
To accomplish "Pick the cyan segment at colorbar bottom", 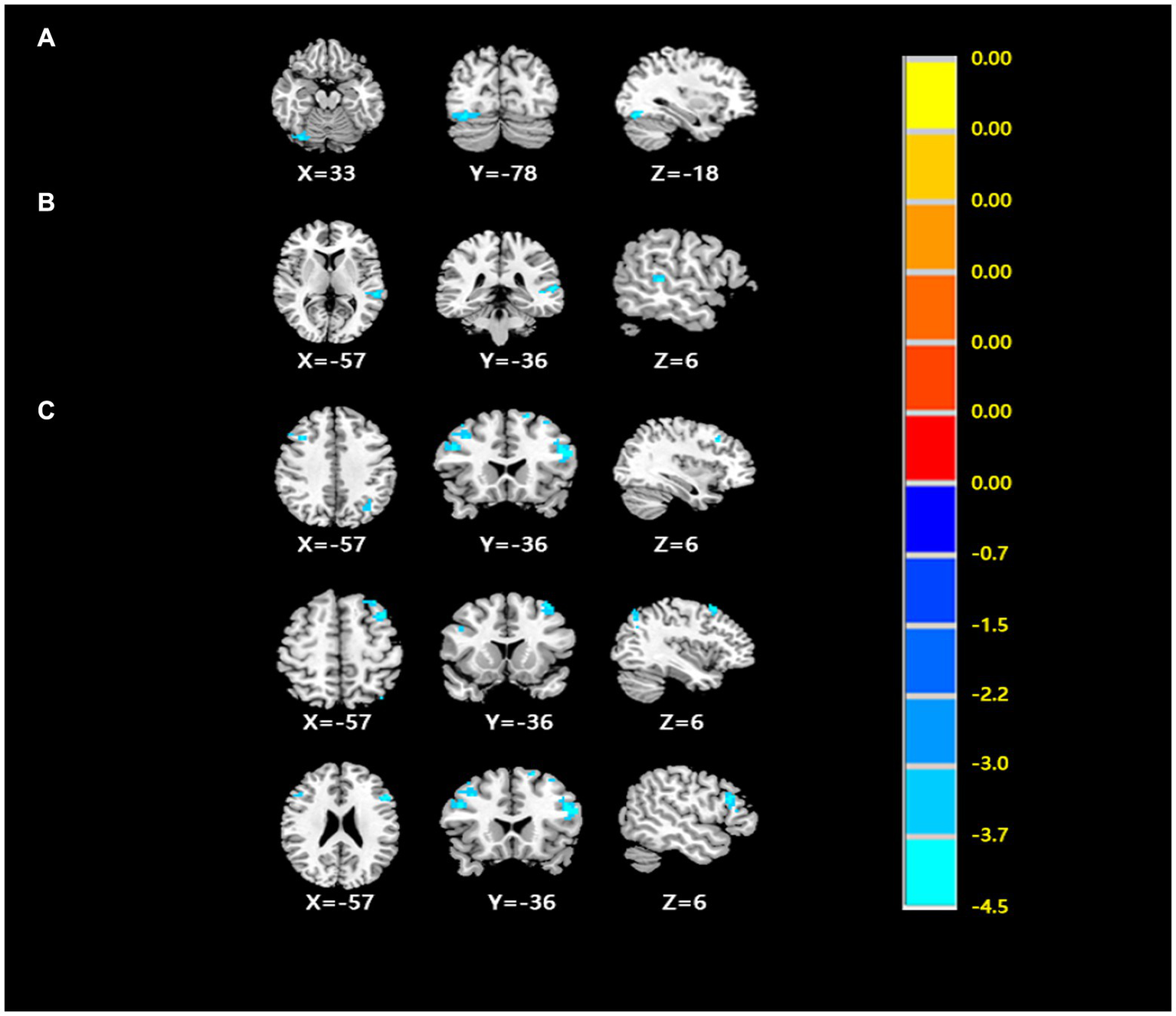I will coord(930,872).
